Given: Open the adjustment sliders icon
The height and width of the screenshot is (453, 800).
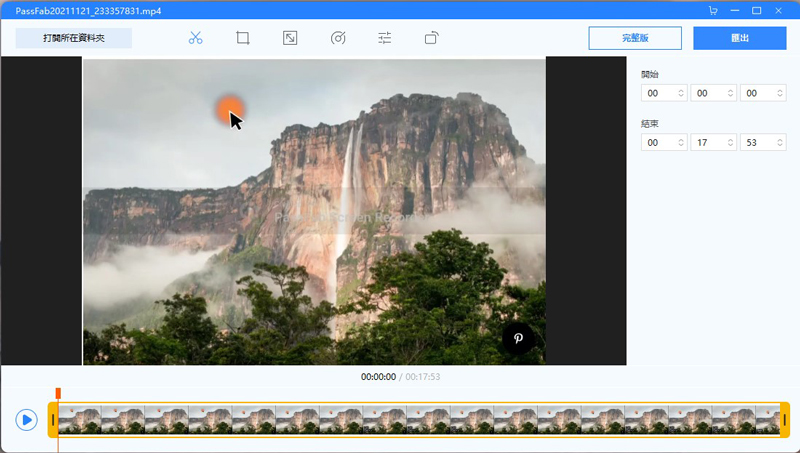Looking at the screenshot, I should (385, 38).
